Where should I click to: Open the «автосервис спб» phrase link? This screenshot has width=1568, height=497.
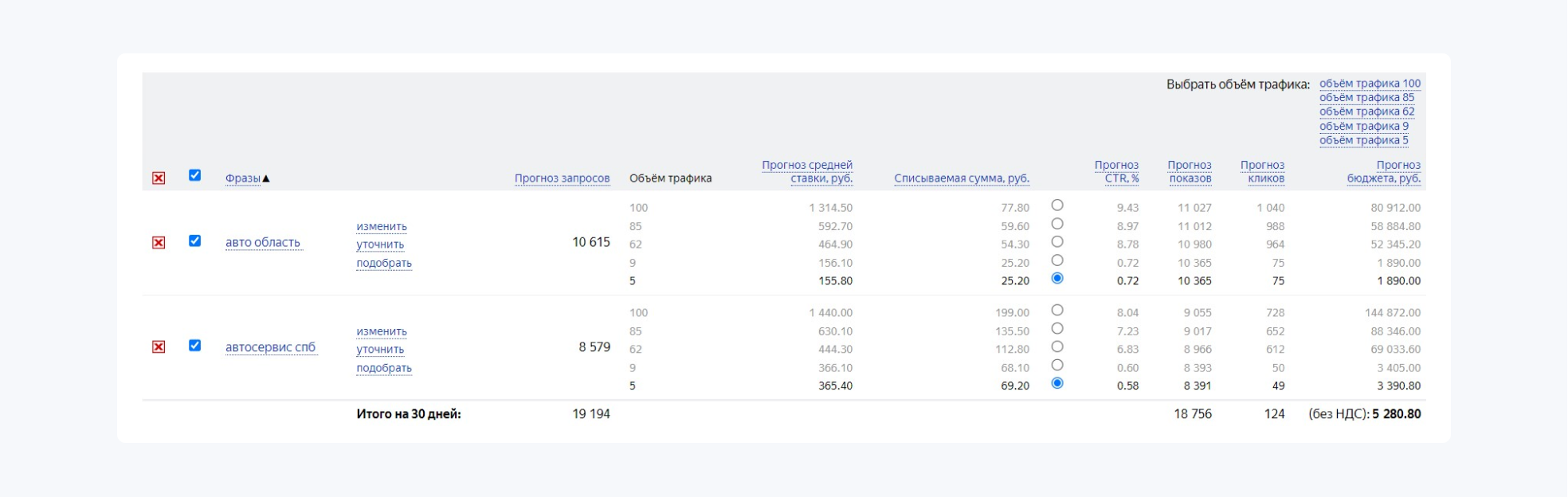click(x=270, y=347)
